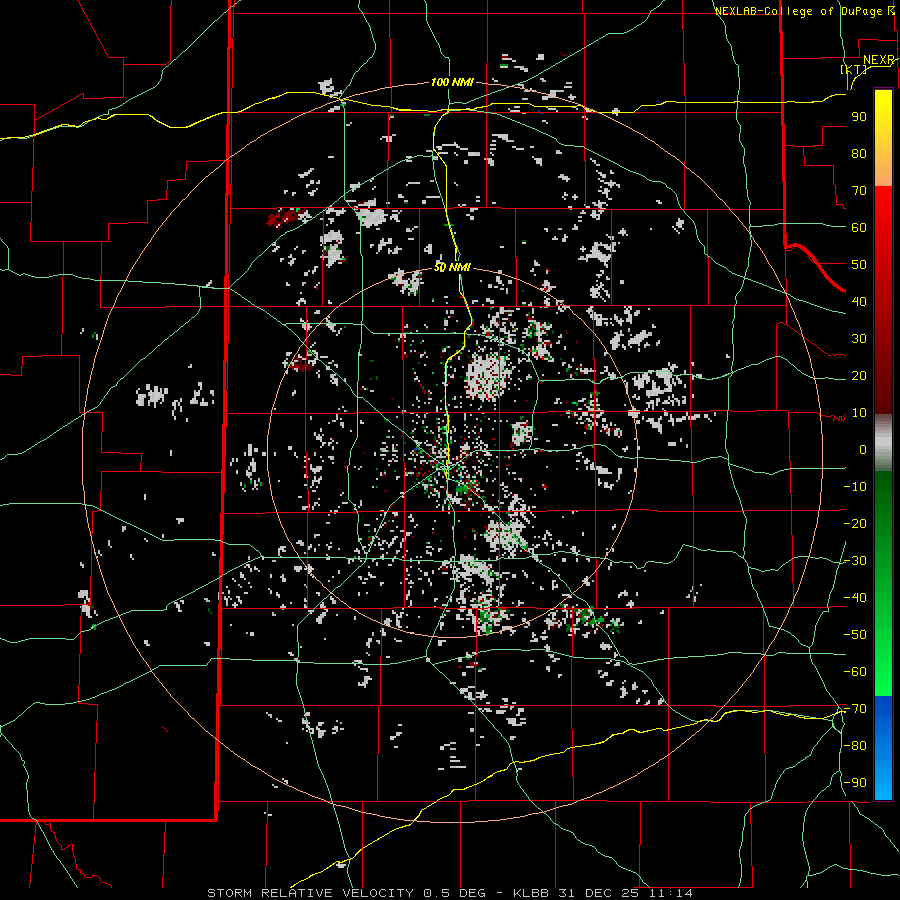Image resolution: width=900 pixels, height=900 pixels.
Task: Click the 90 value on velocity scale
Action: coord(859,117)
